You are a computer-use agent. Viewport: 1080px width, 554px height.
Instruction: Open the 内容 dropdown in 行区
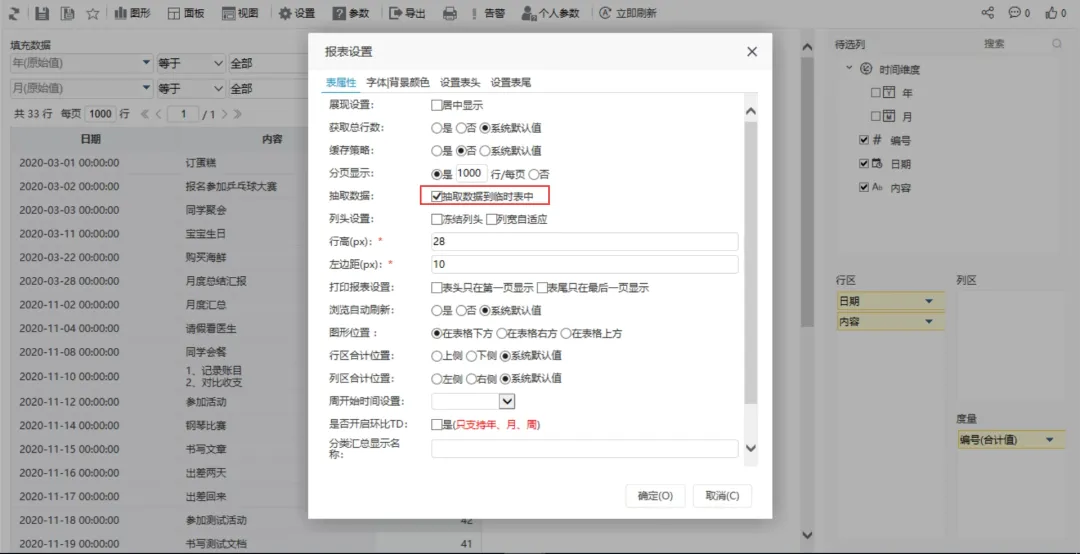[x=928, y=322]
